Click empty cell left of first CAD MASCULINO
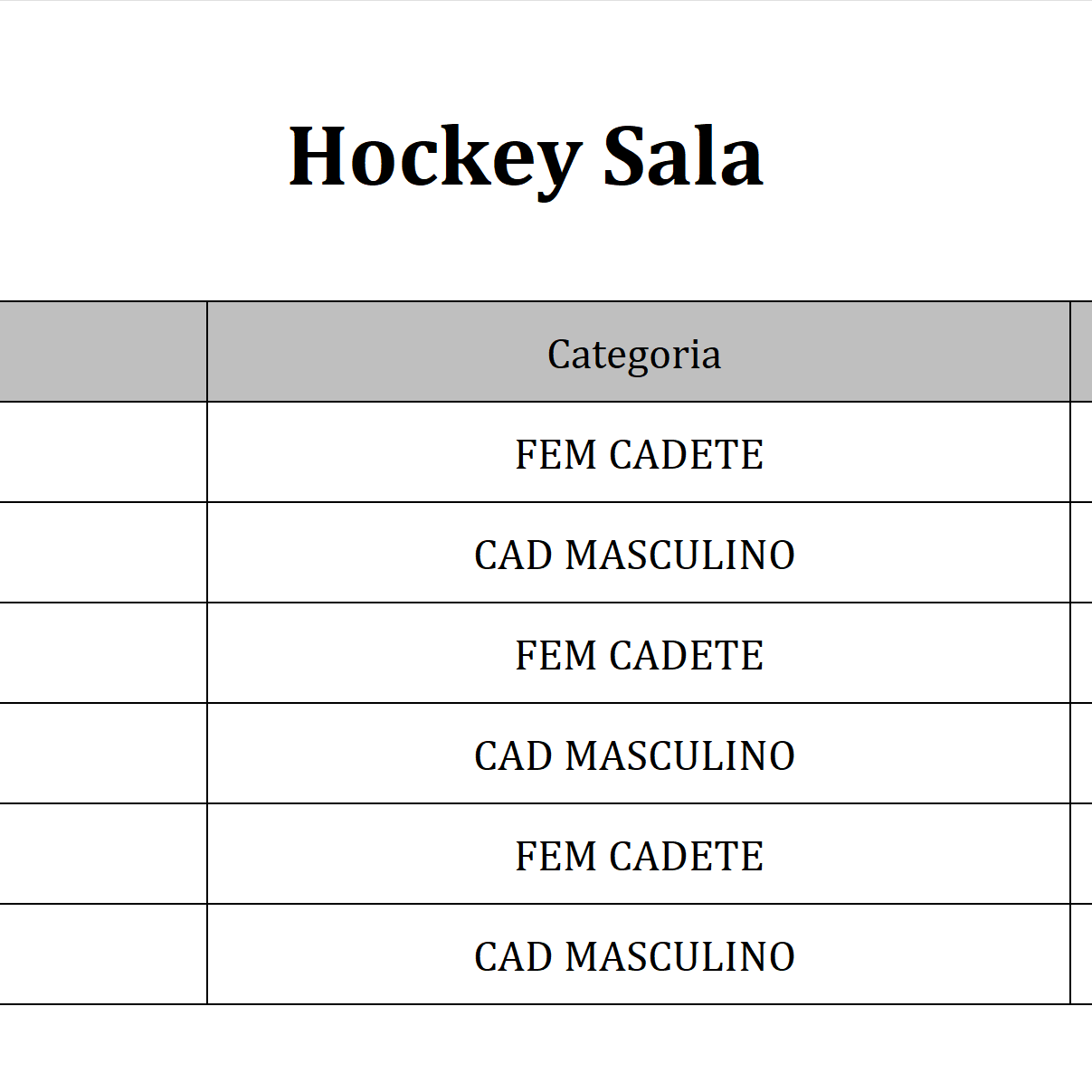This screenshot has width=1092, height=1092. coord(102,553)
